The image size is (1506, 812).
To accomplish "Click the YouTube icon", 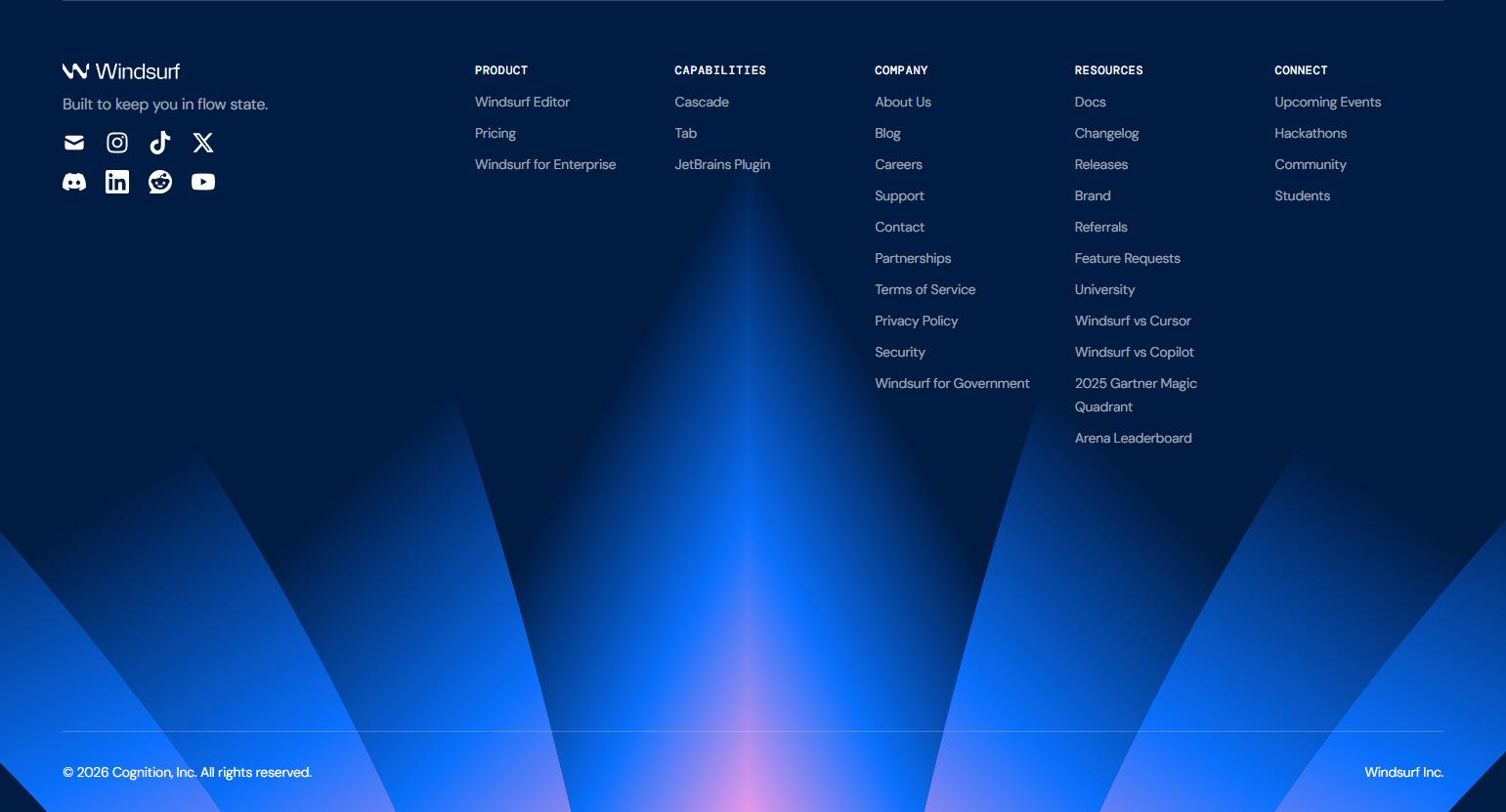I will pos(203,182).
